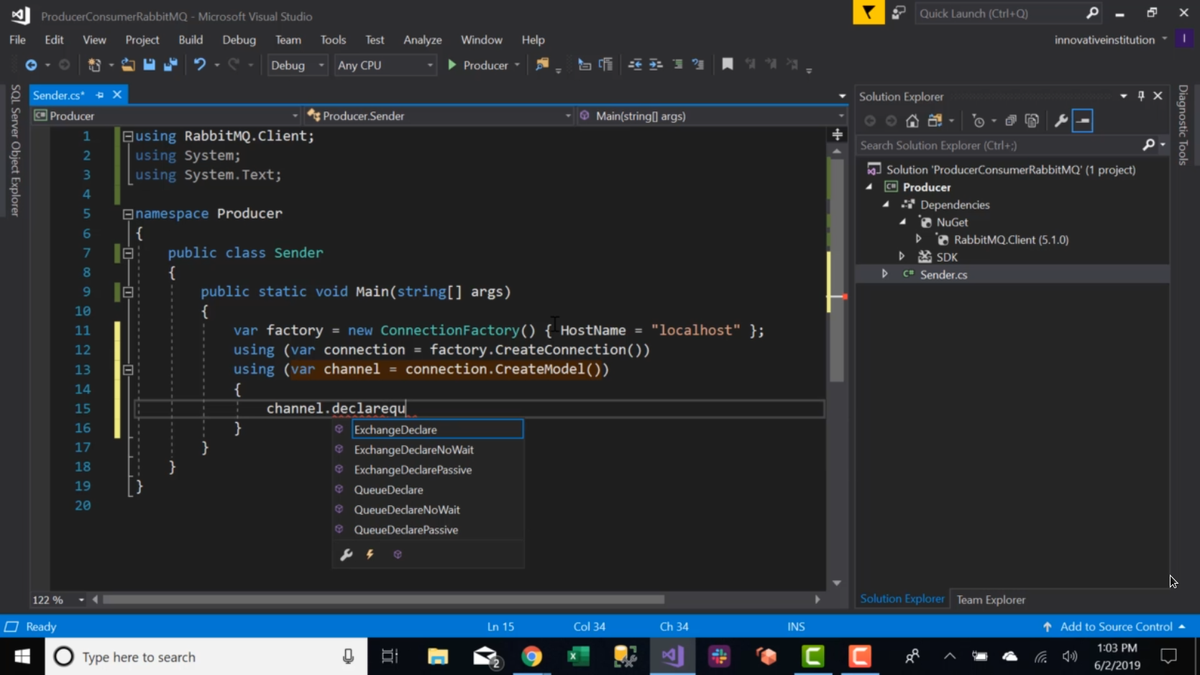Collapse the namespace Producer code block
The image size is (1200, 675).
click(128, 214)
